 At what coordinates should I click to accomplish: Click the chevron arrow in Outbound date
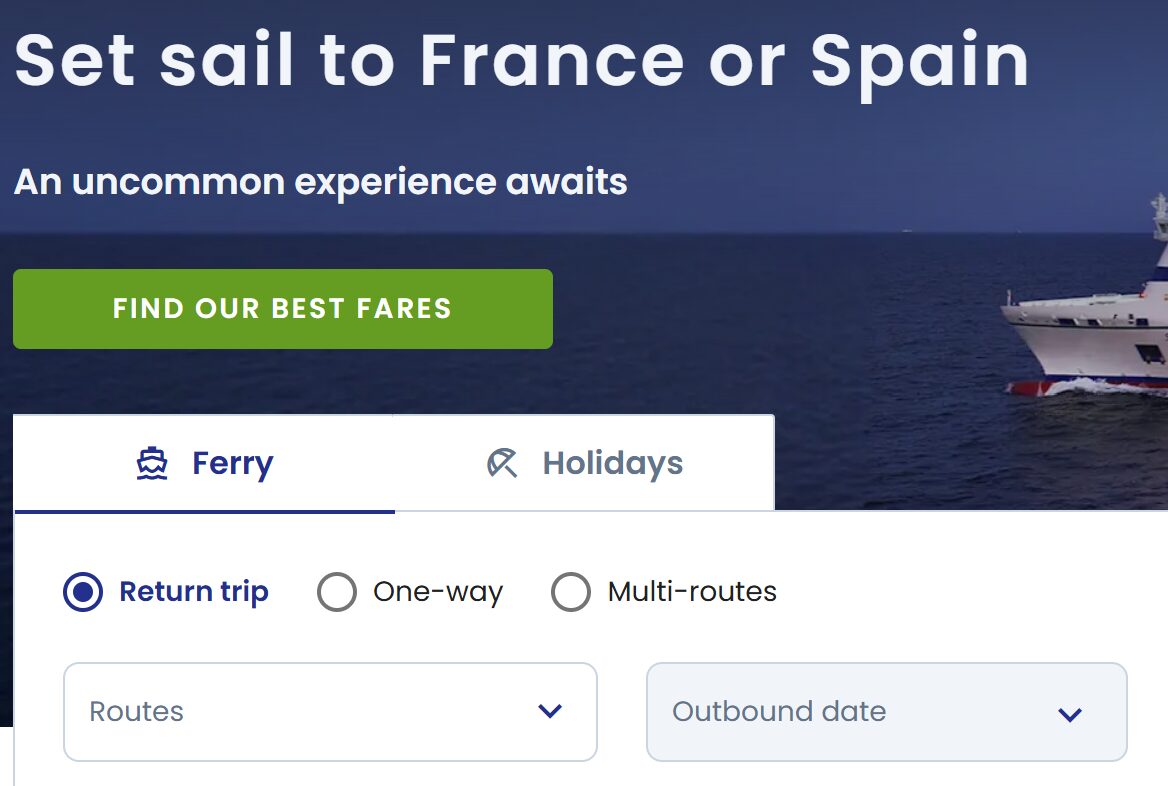pyautogui.click(x=1070, y=714)
